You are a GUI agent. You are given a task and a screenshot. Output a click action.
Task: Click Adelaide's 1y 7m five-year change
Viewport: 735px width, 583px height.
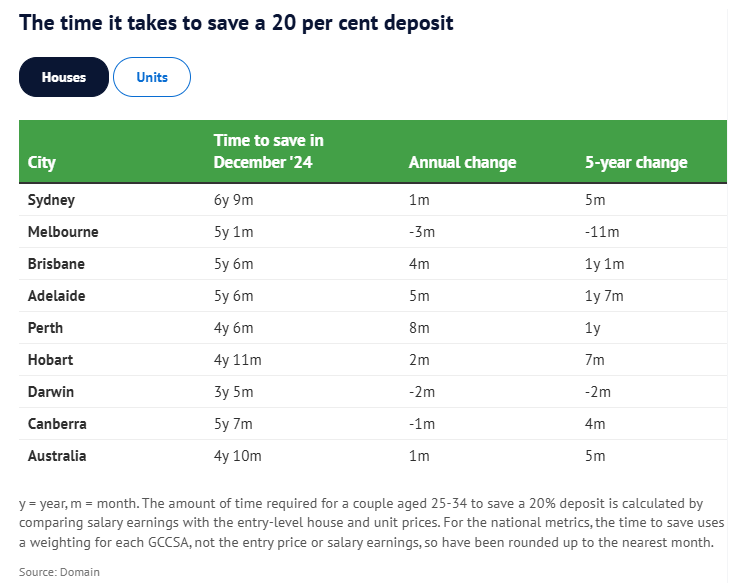[x=604, y=296]
